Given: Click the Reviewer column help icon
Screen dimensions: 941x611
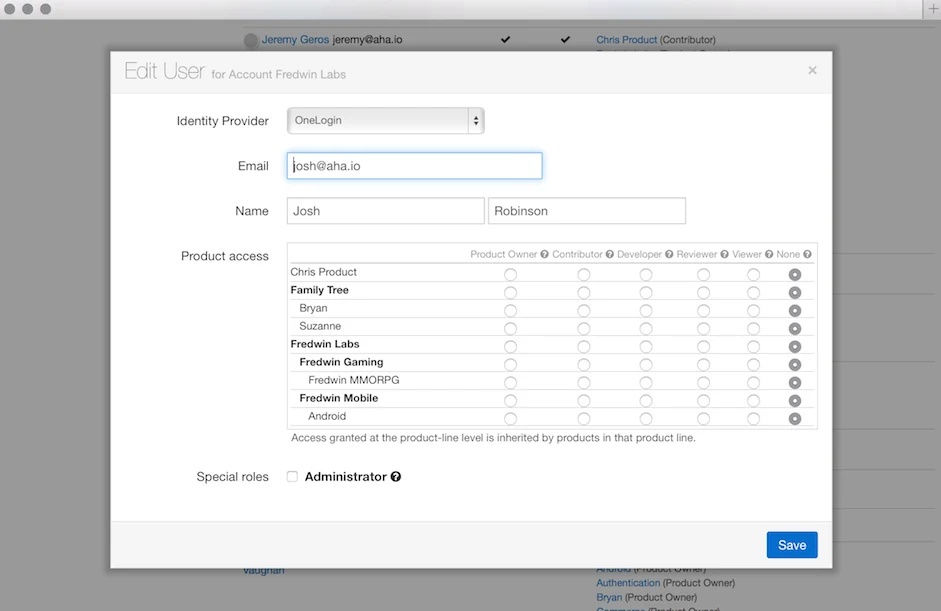Looking at the screenshot, I should [724, 254].
